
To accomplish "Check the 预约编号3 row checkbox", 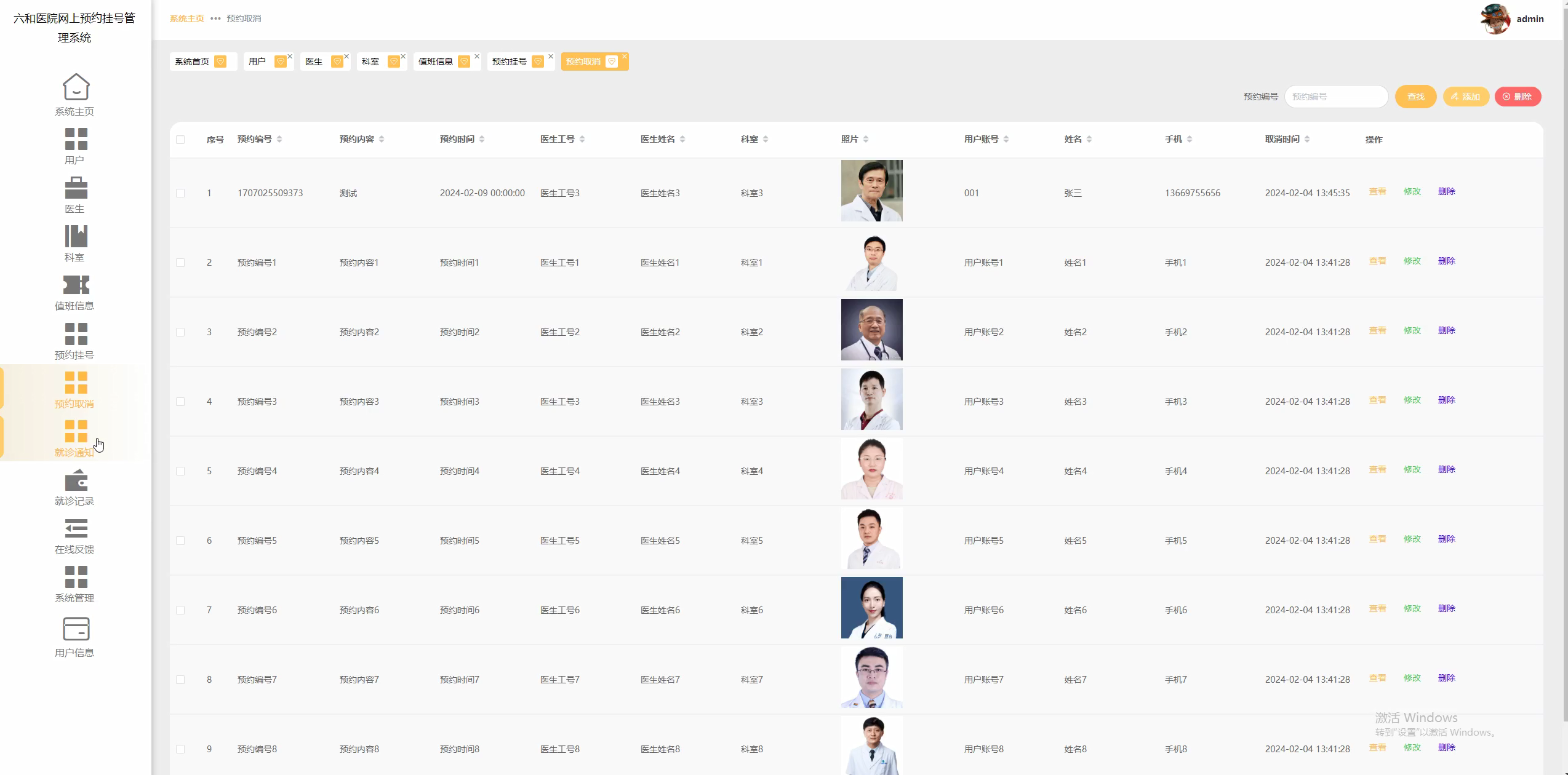I will point(180,402).
